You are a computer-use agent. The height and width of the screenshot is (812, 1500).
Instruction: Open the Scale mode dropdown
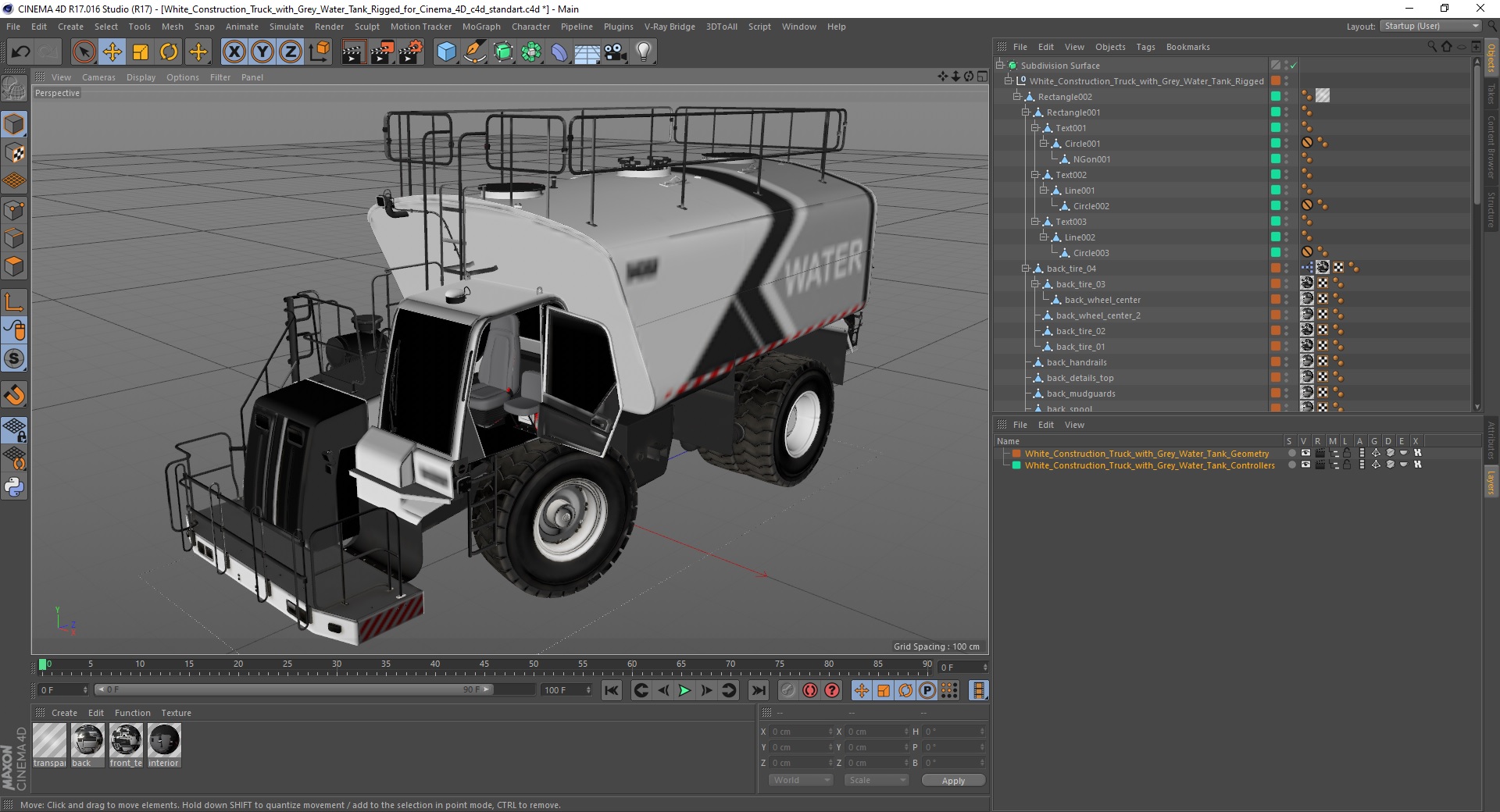877,780
